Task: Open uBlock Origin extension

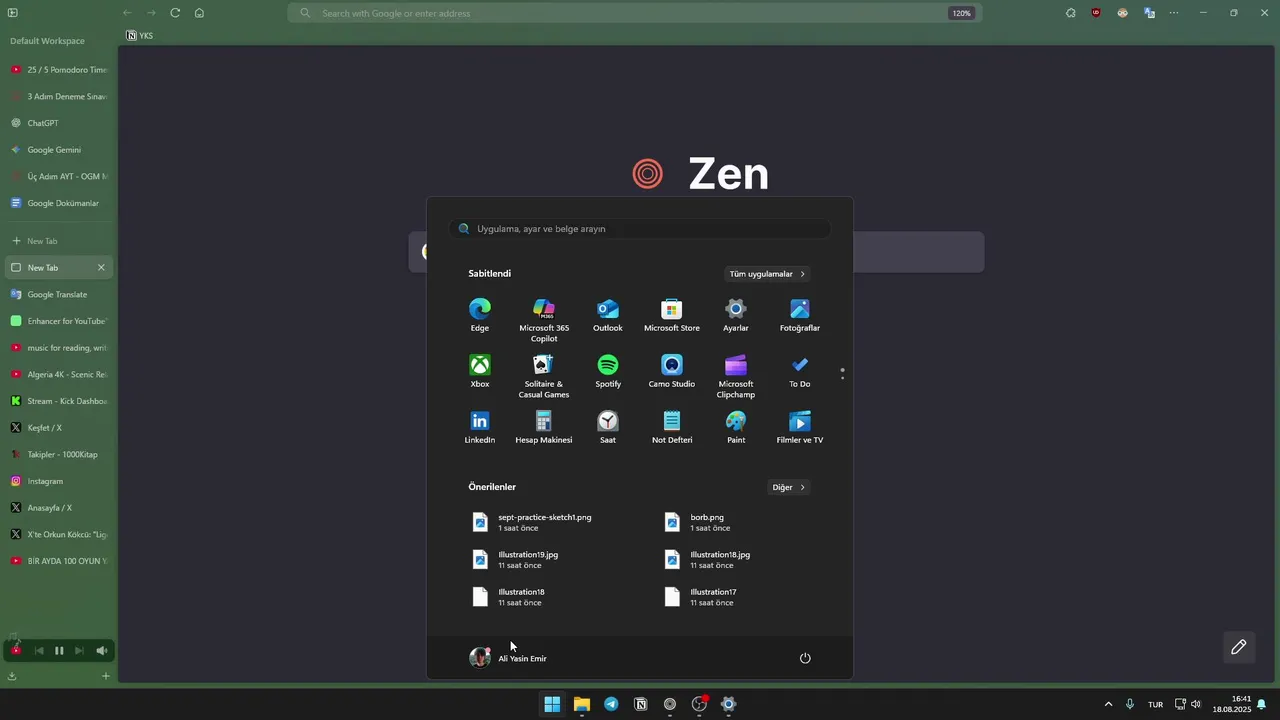Action: [1096, 13]
